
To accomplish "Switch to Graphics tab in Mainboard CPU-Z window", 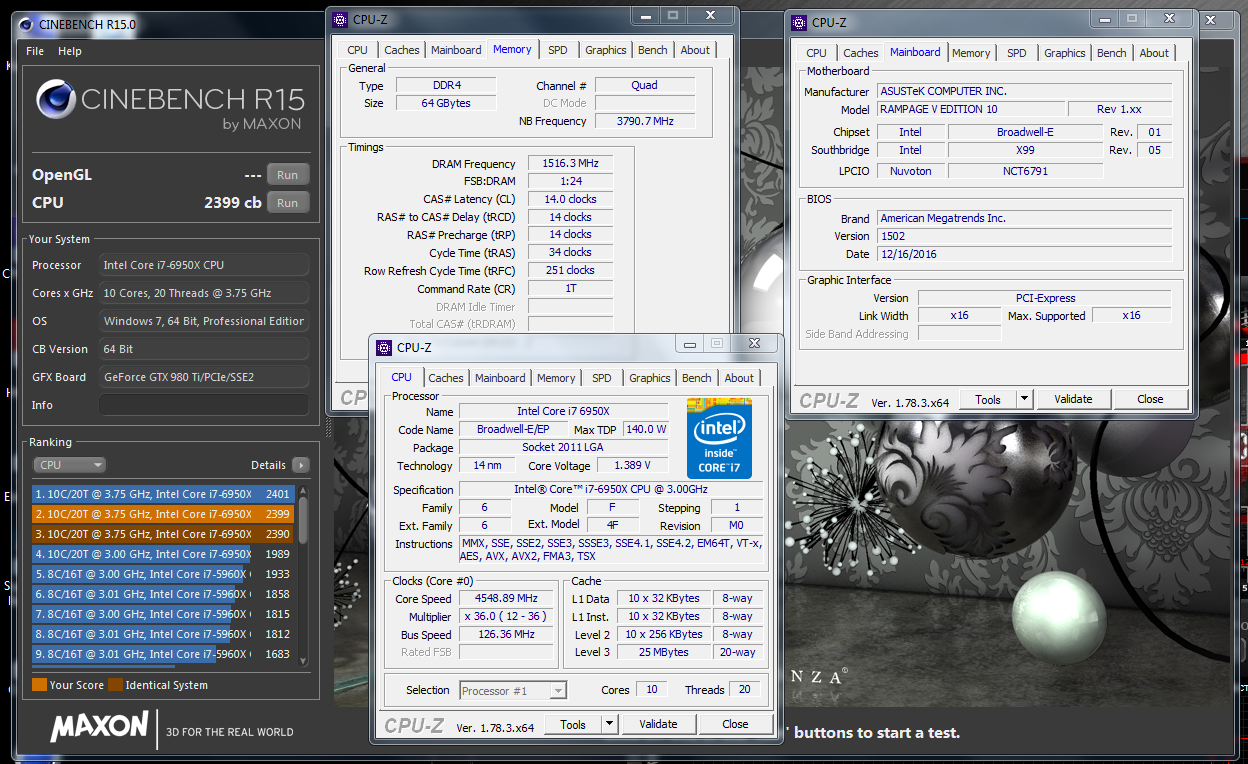I will (1065, 53).
